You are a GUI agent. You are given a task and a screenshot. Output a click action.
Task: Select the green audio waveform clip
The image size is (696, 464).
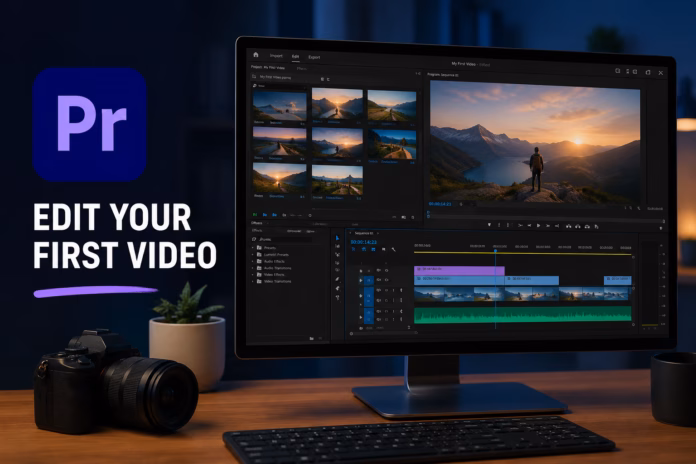(523, 315)
